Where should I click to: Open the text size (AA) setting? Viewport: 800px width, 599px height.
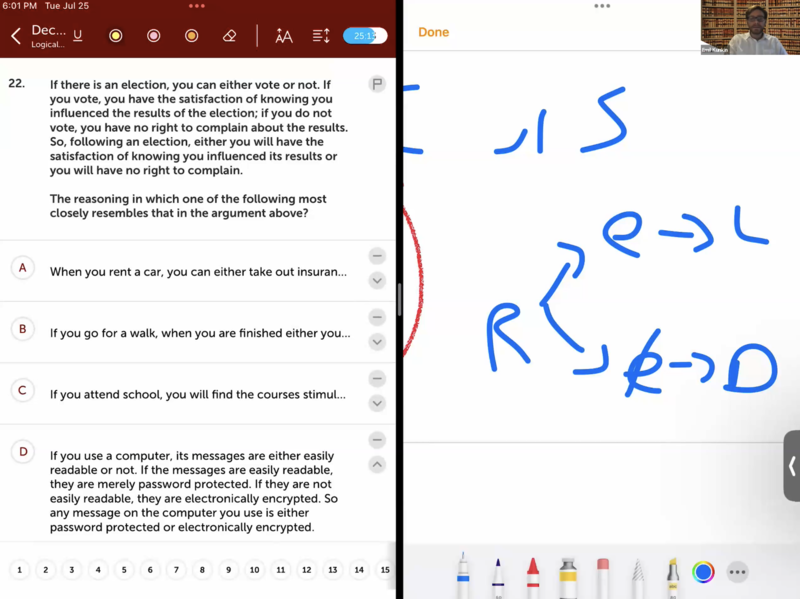[x=284, y=36]
